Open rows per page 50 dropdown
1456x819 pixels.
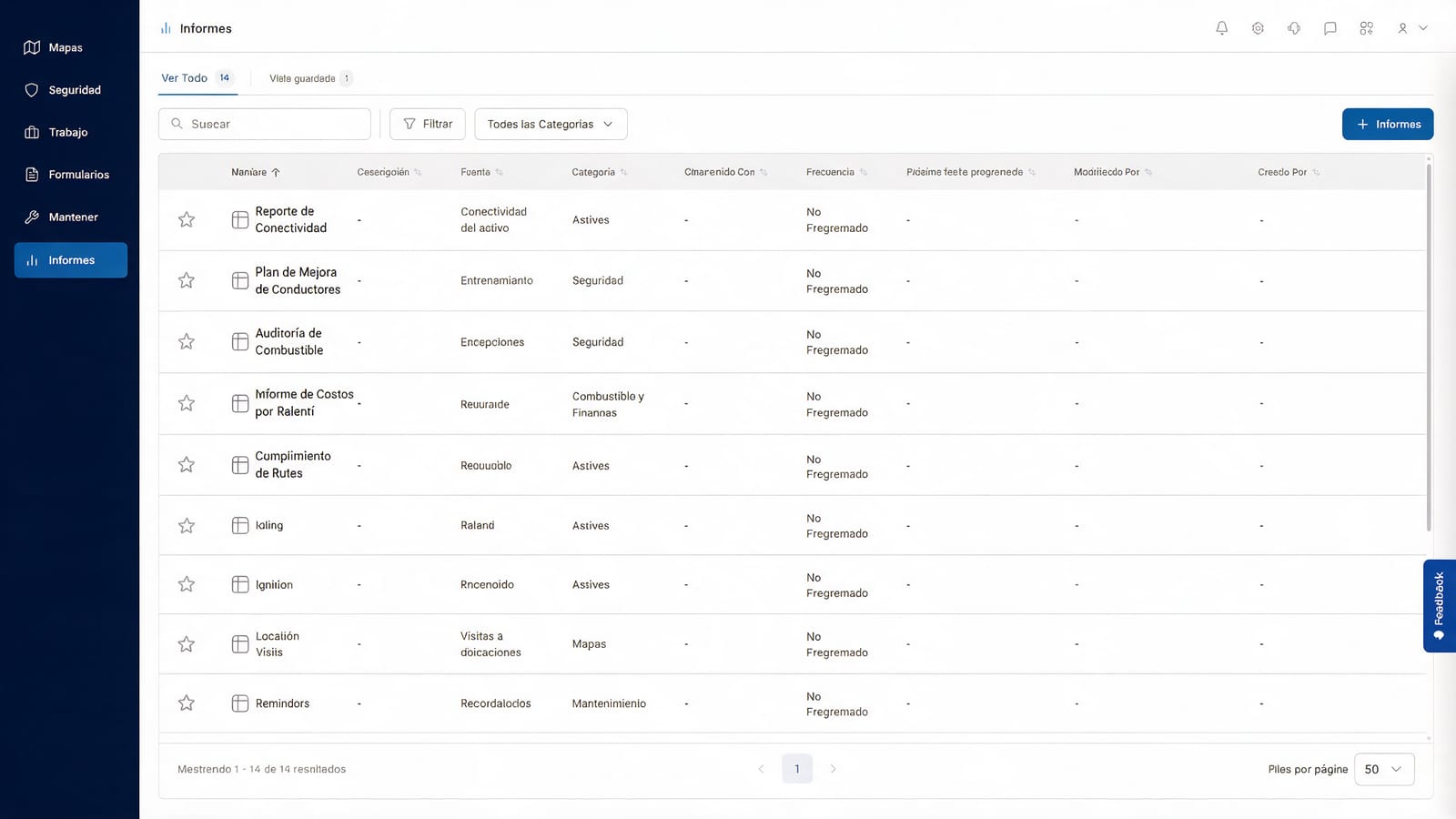click(1384, 769)
